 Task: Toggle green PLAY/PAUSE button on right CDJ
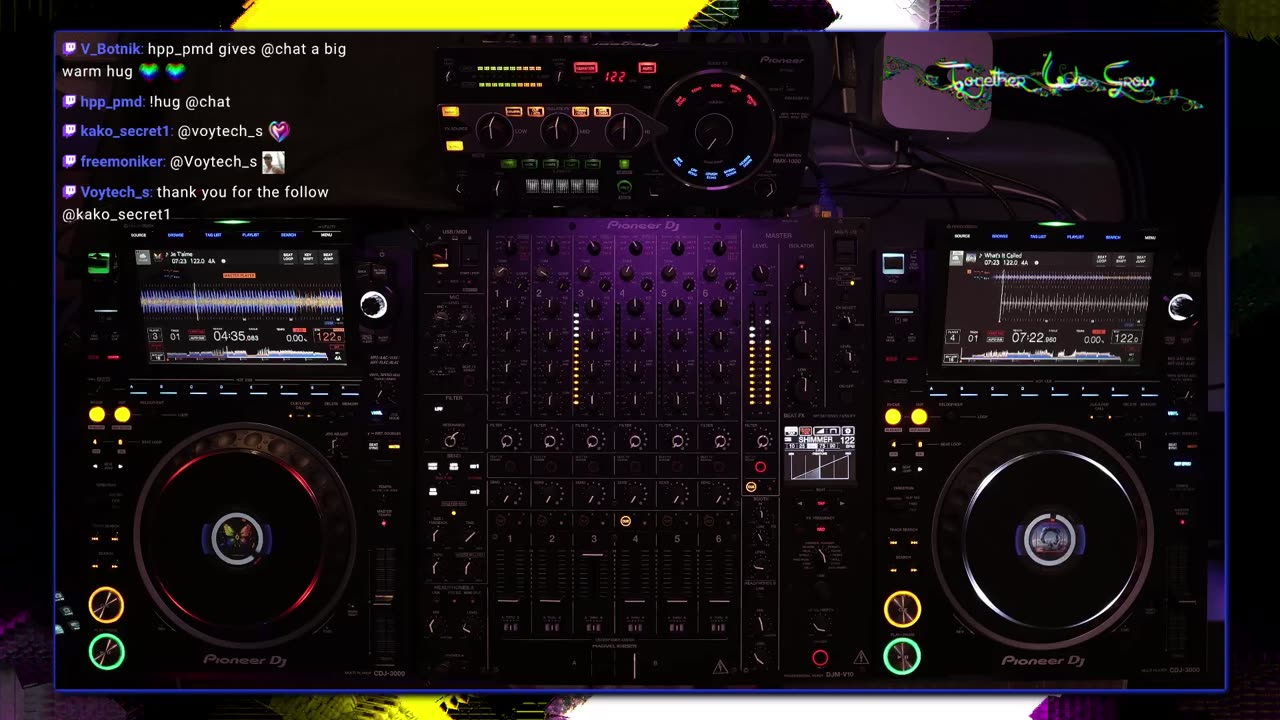pyautogui.click(x=902, y=656)
